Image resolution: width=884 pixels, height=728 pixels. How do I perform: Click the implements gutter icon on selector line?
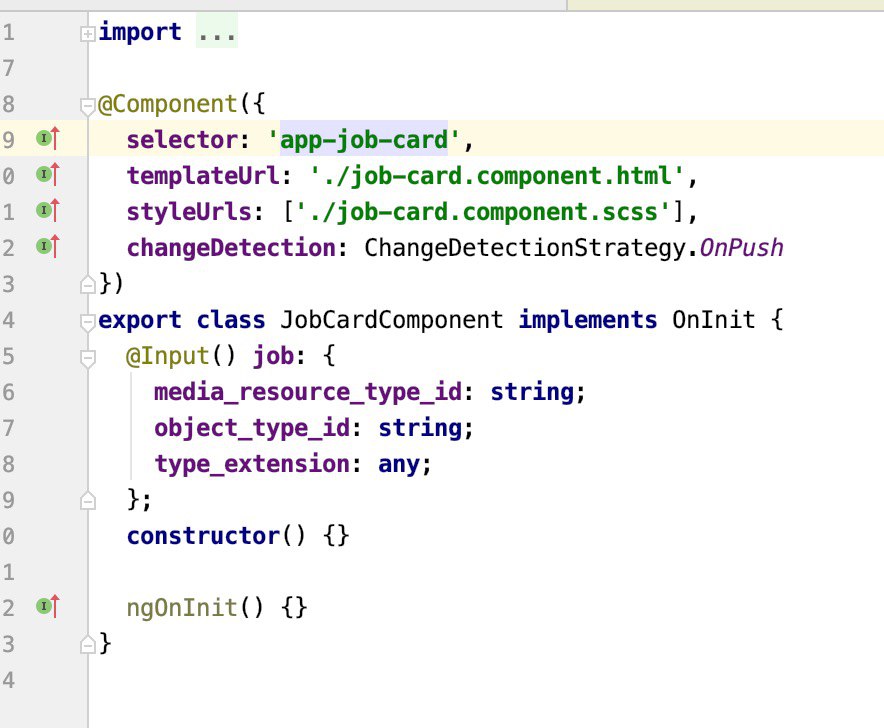[x=47, y=138]
